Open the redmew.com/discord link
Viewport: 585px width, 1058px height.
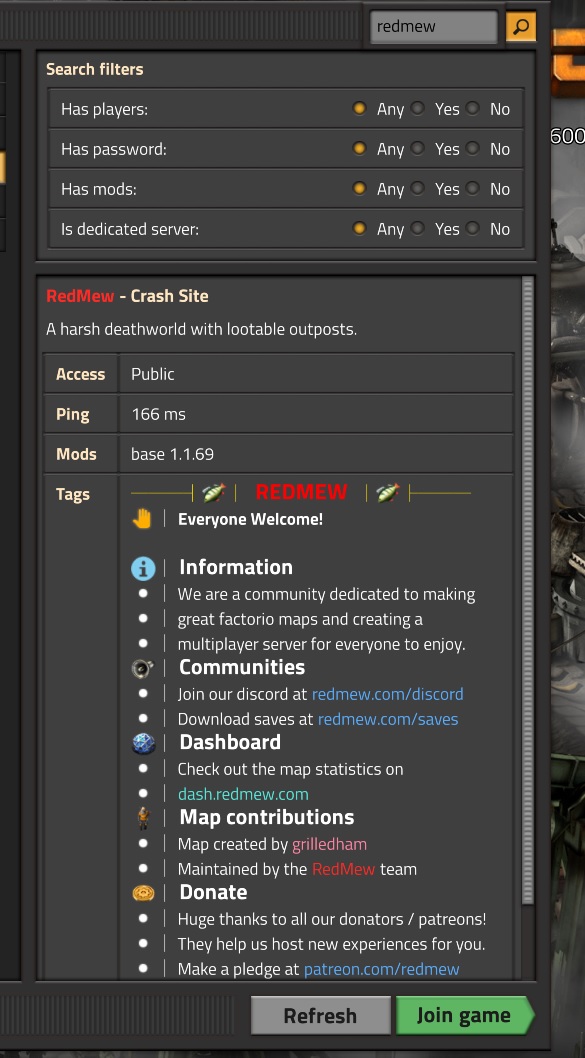387,694
